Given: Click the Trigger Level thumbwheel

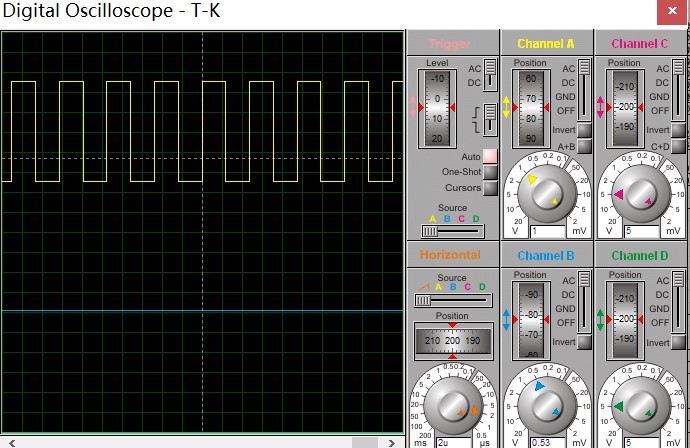Looking at the screenshot, I should 437,108.
